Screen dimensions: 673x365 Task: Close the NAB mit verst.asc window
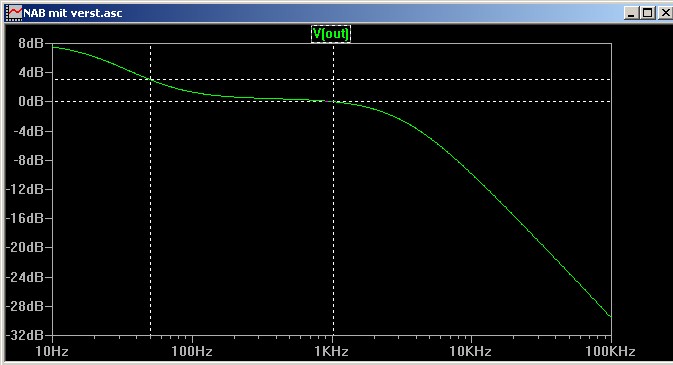tap(665, 13)
